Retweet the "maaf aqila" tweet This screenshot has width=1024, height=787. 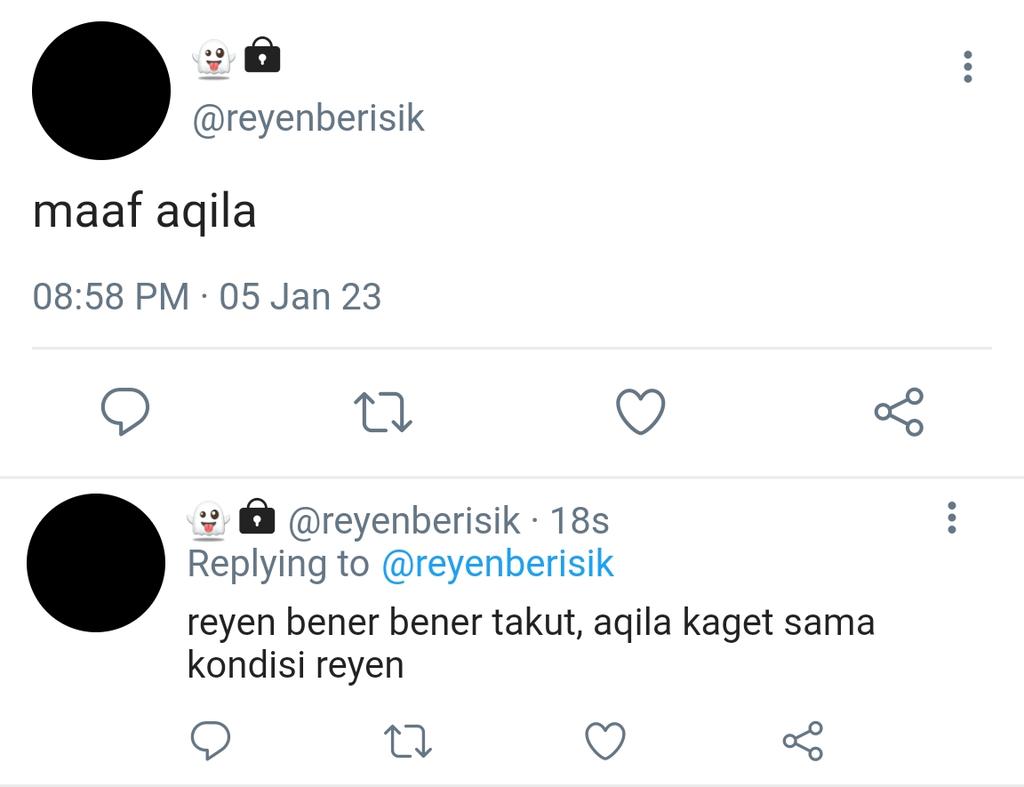pos(383,412)
